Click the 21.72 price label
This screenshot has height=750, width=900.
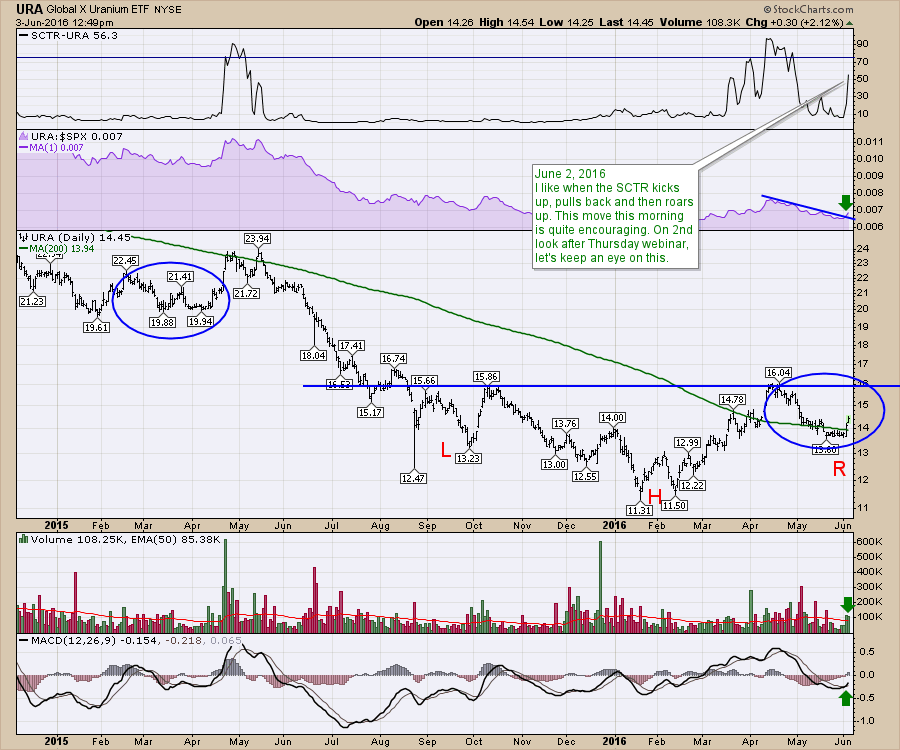pos(246,293)
